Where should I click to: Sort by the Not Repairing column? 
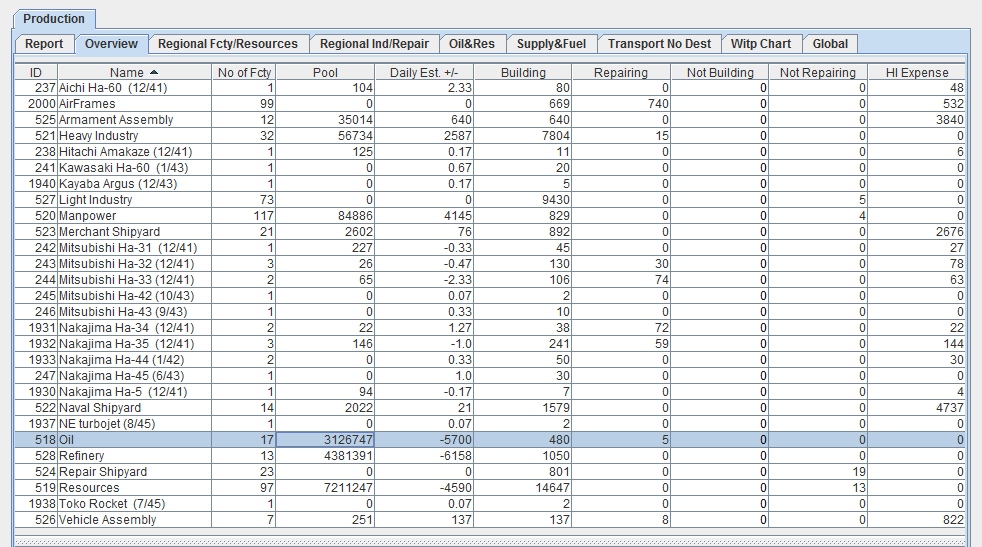click(818, 73)
